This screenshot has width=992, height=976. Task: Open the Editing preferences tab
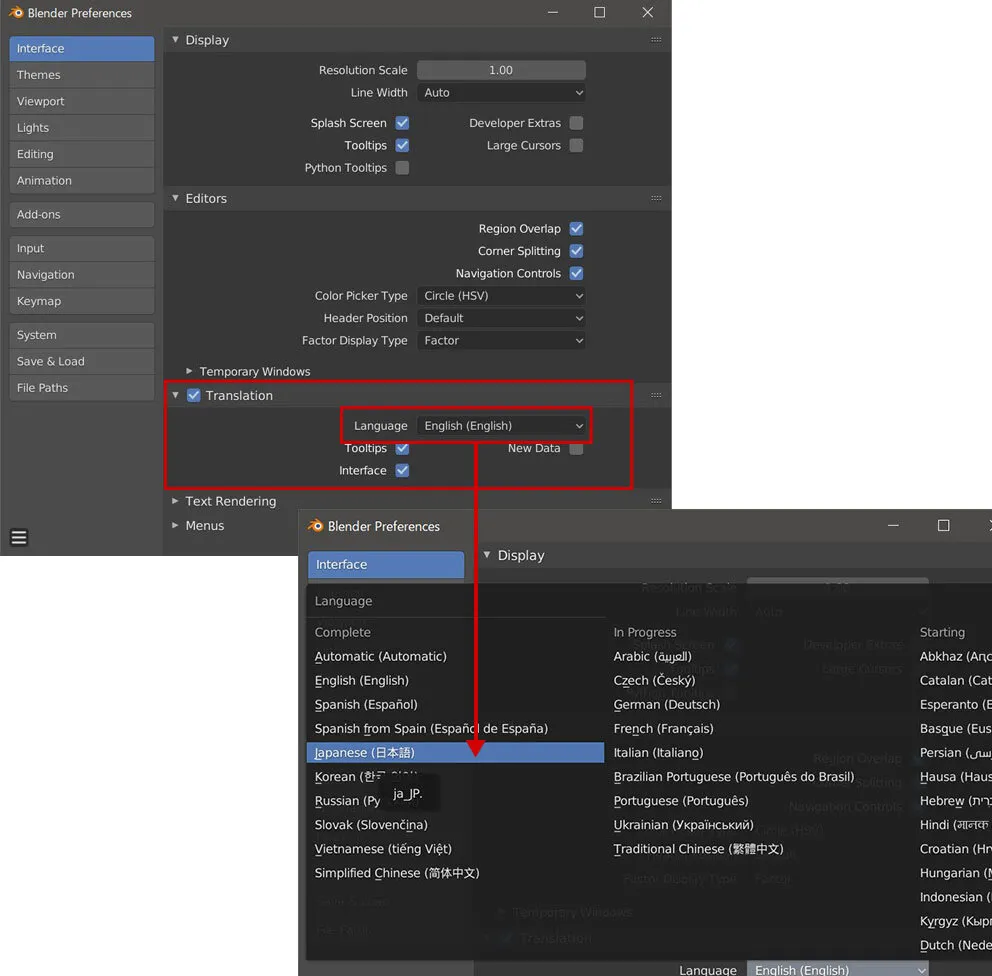click(82, 154)
